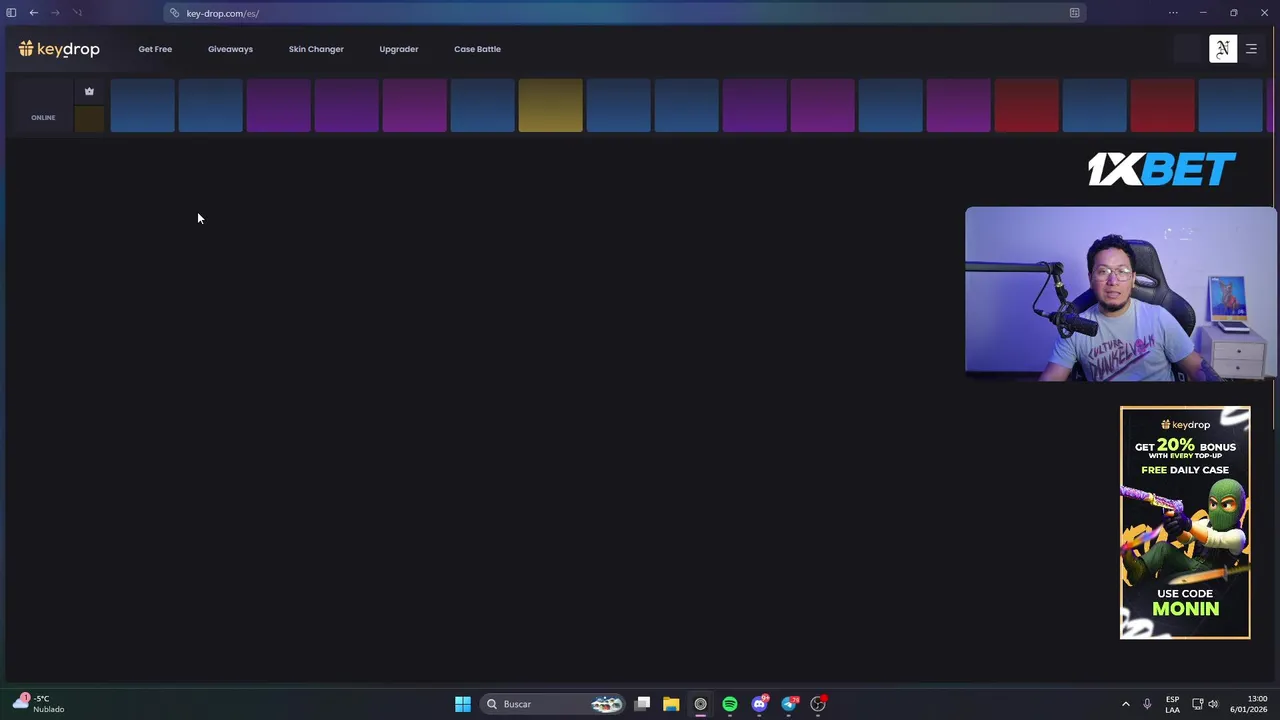Open the ESP LAA language switcher
Screen dimensions: 1280x720
point(1172,704)
